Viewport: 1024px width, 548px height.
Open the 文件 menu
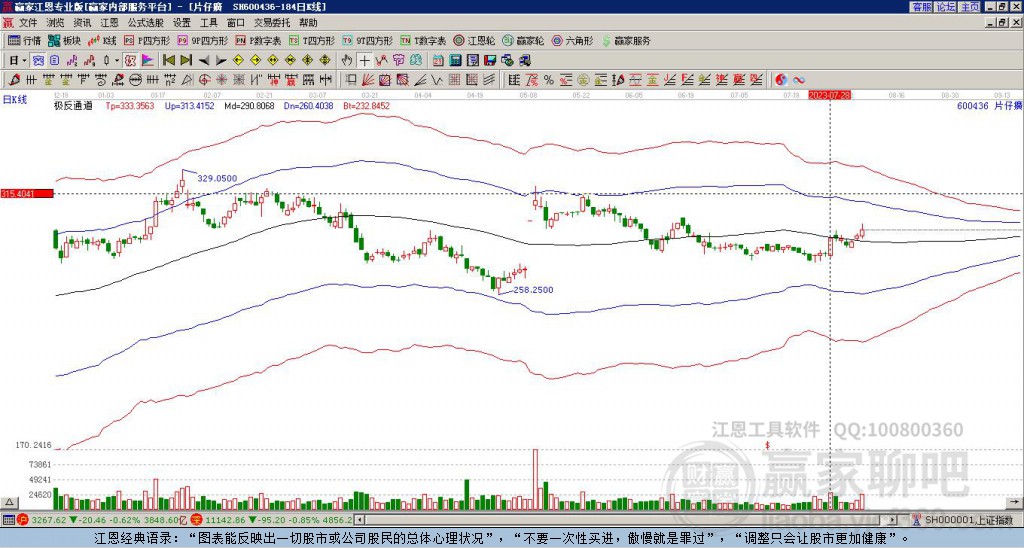click(28, 23)
